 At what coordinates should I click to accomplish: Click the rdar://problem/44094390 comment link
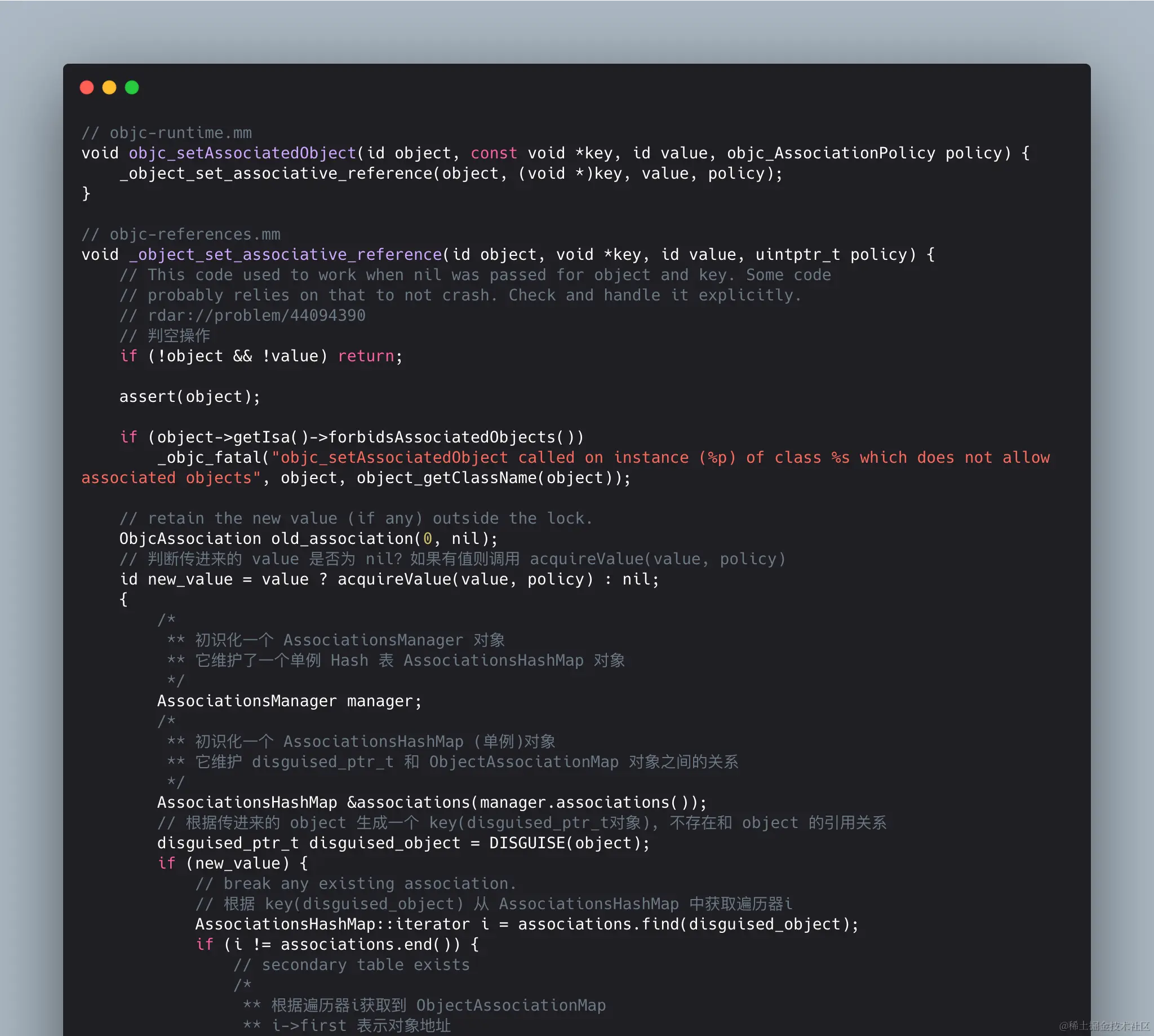256,315
